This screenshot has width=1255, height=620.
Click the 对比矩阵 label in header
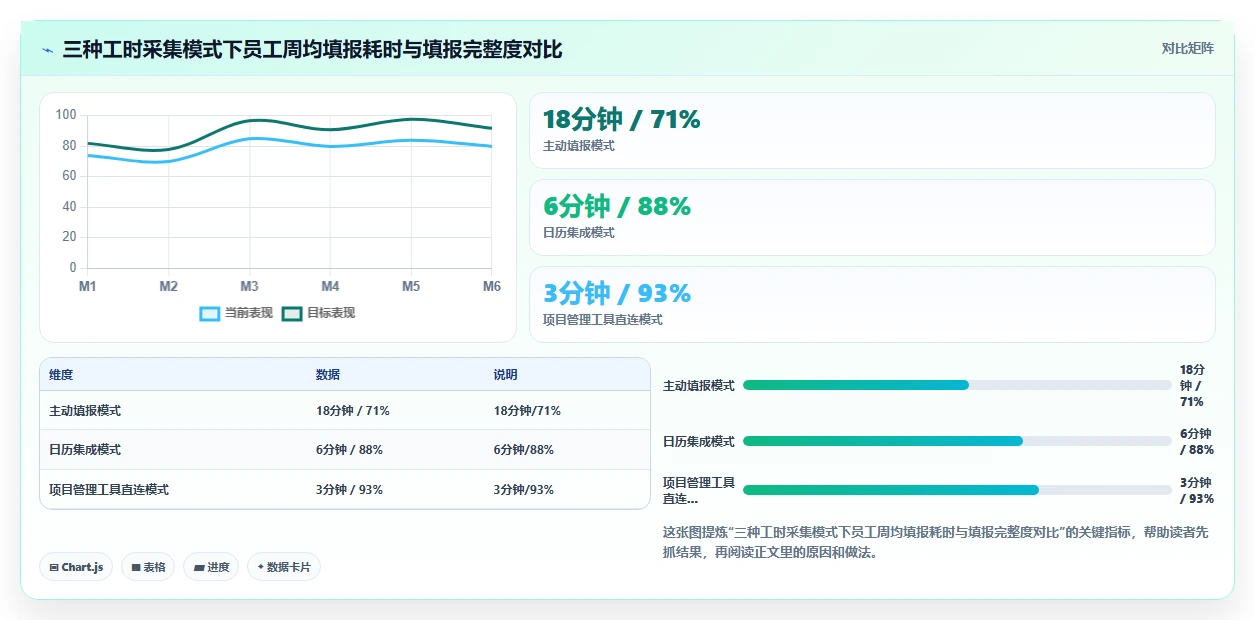pyautogui.click(x=1188, y=48)
